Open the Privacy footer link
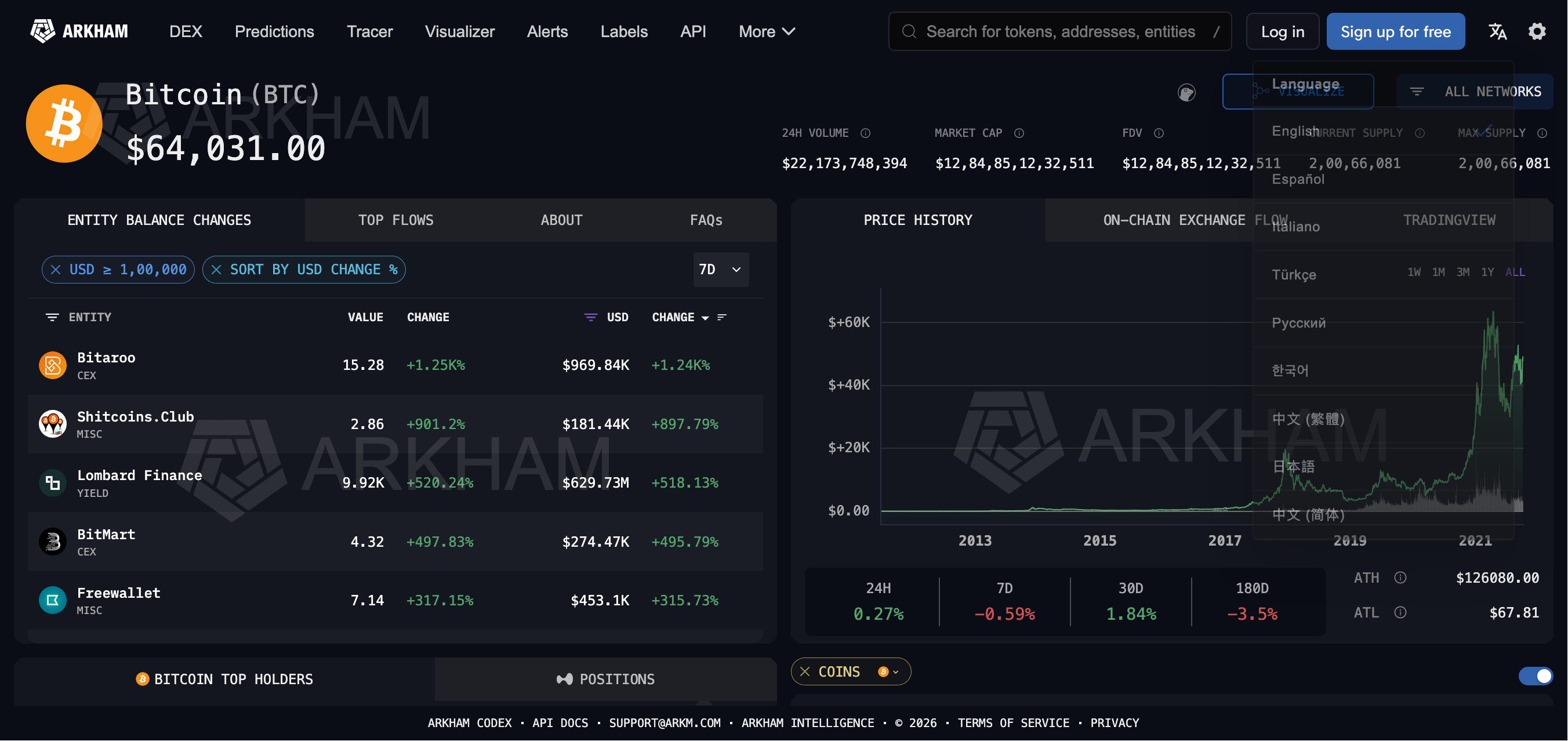Viewport: 1568px width, 741px height. click(1115, 724)
